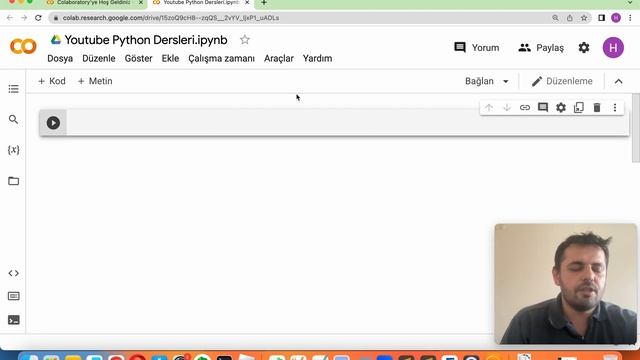Bookmark this page with the star
The image size is (640, 360).
[x=584, y=18]
